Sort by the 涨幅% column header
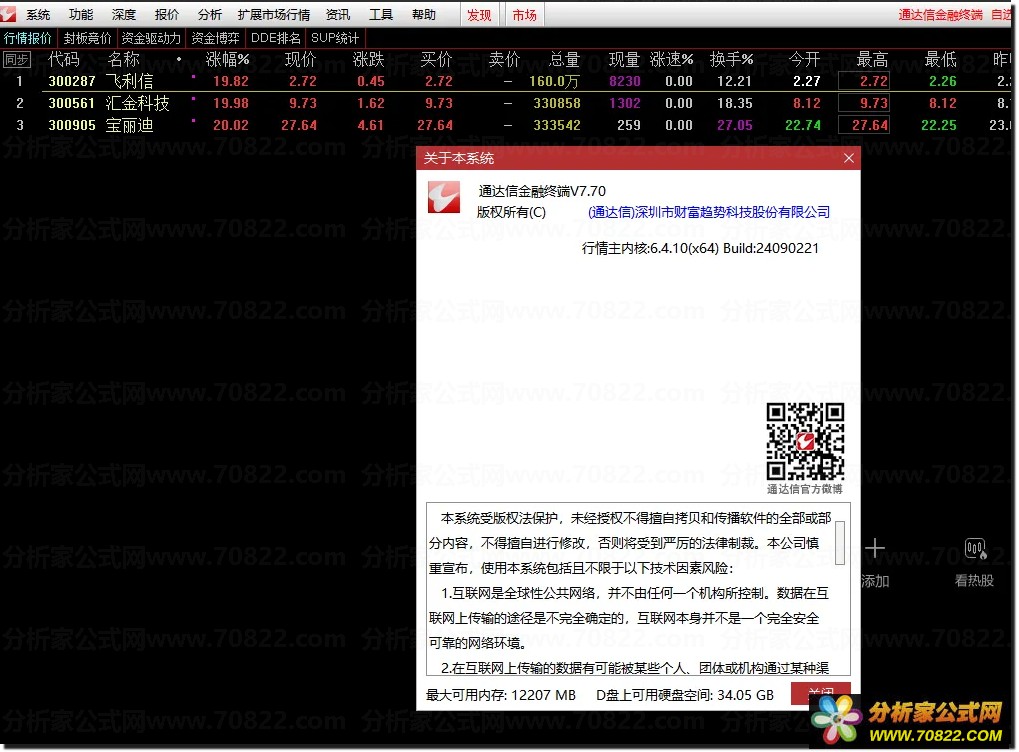The image size is (1019, 752). [x=227, y=60]
